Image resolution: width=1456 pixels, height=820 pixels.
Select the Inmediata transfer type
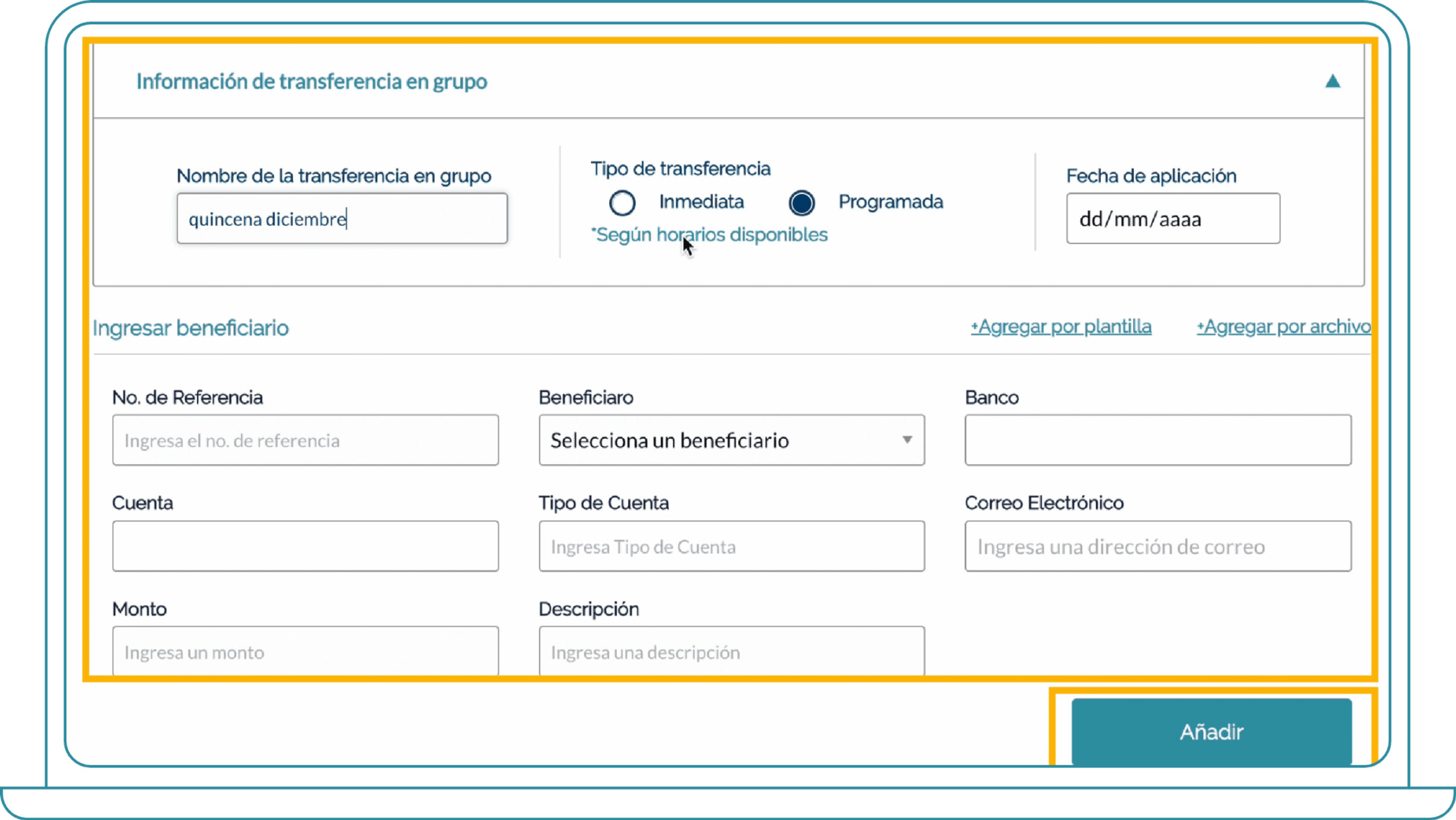[623, 203]
